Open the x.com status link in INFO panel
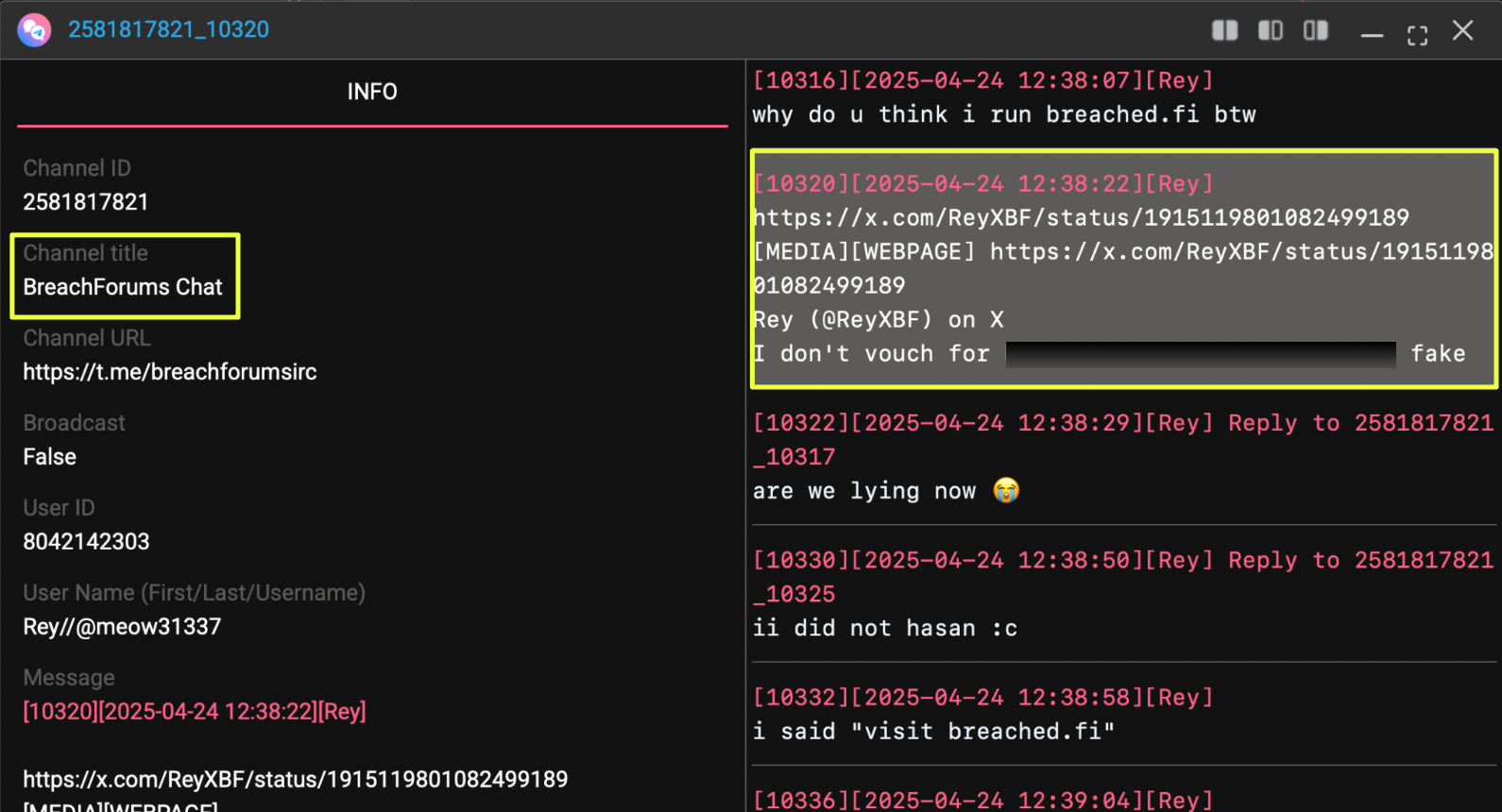 click(296, 780)
